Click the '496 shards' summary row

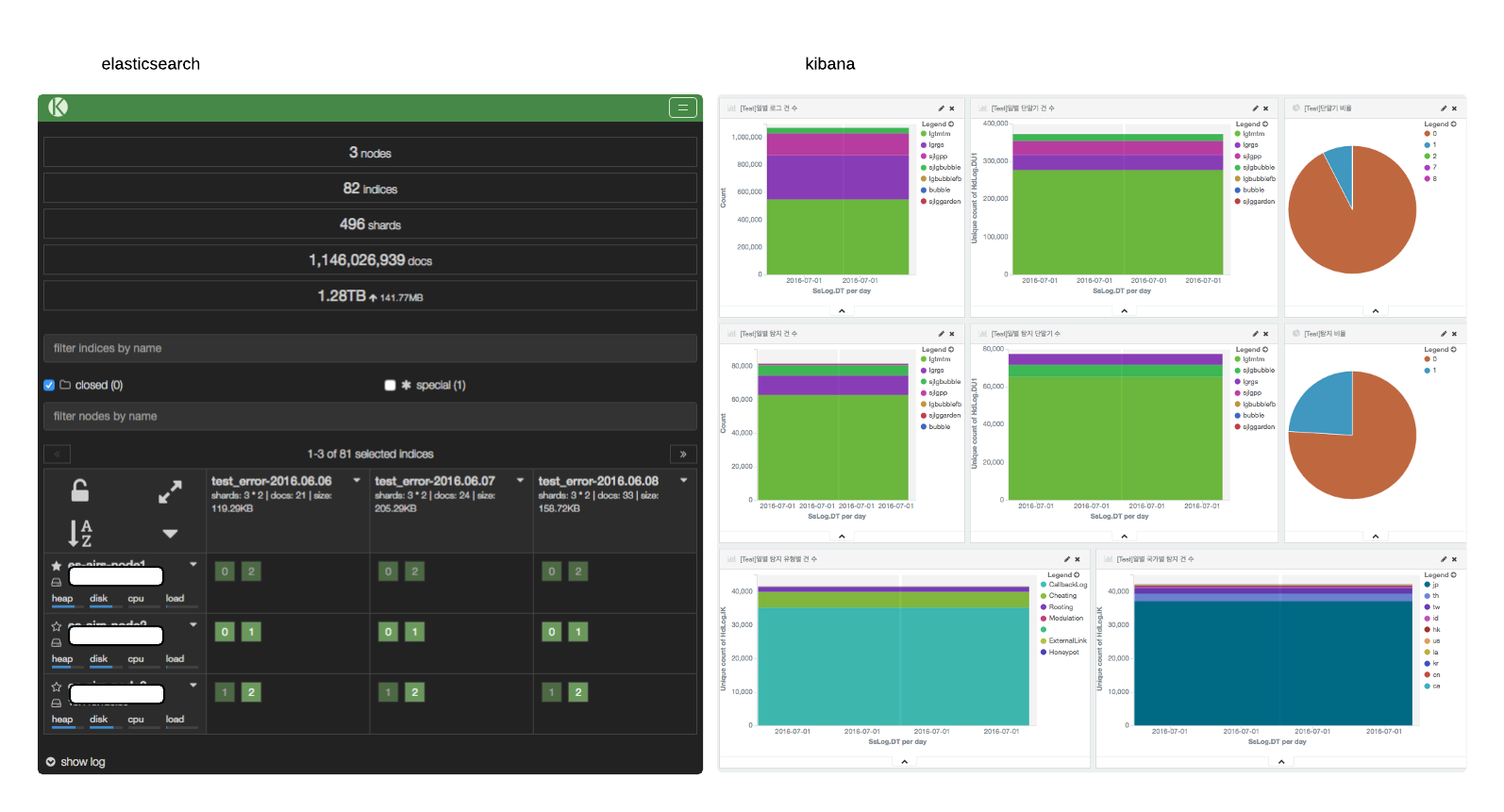[370, 224]
